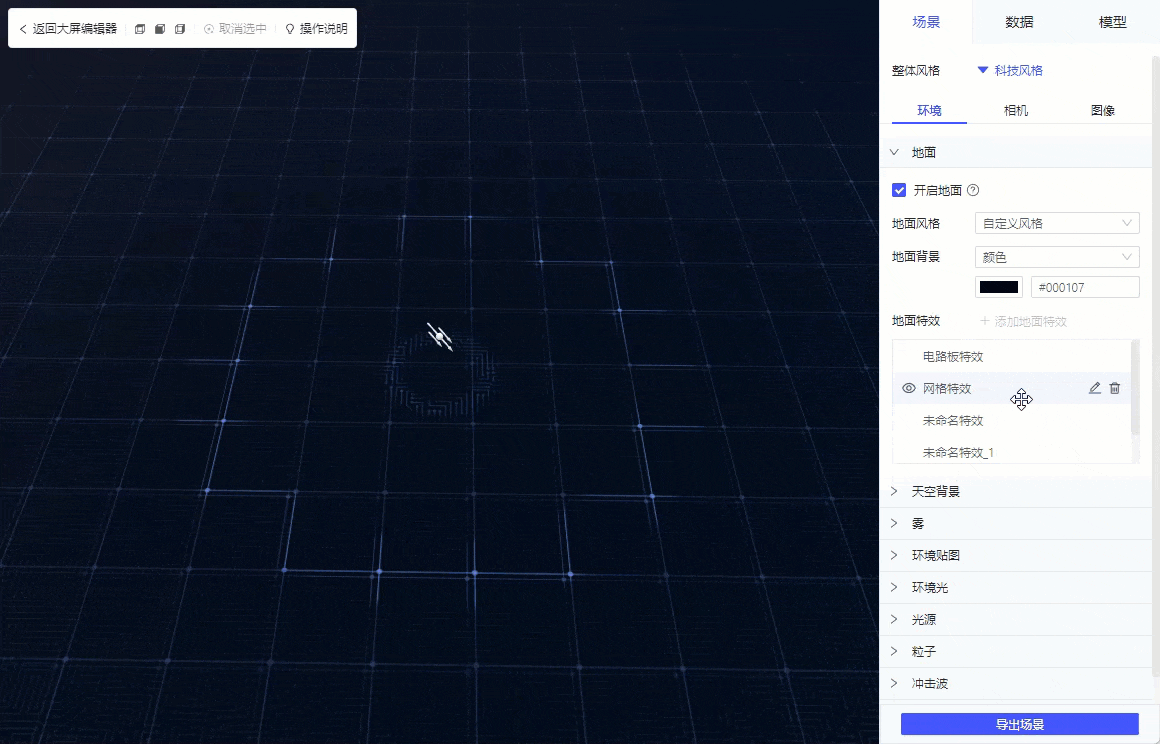
Task: Click the pencil edit icon for 网格特效
Action: tap(1095, 388)
